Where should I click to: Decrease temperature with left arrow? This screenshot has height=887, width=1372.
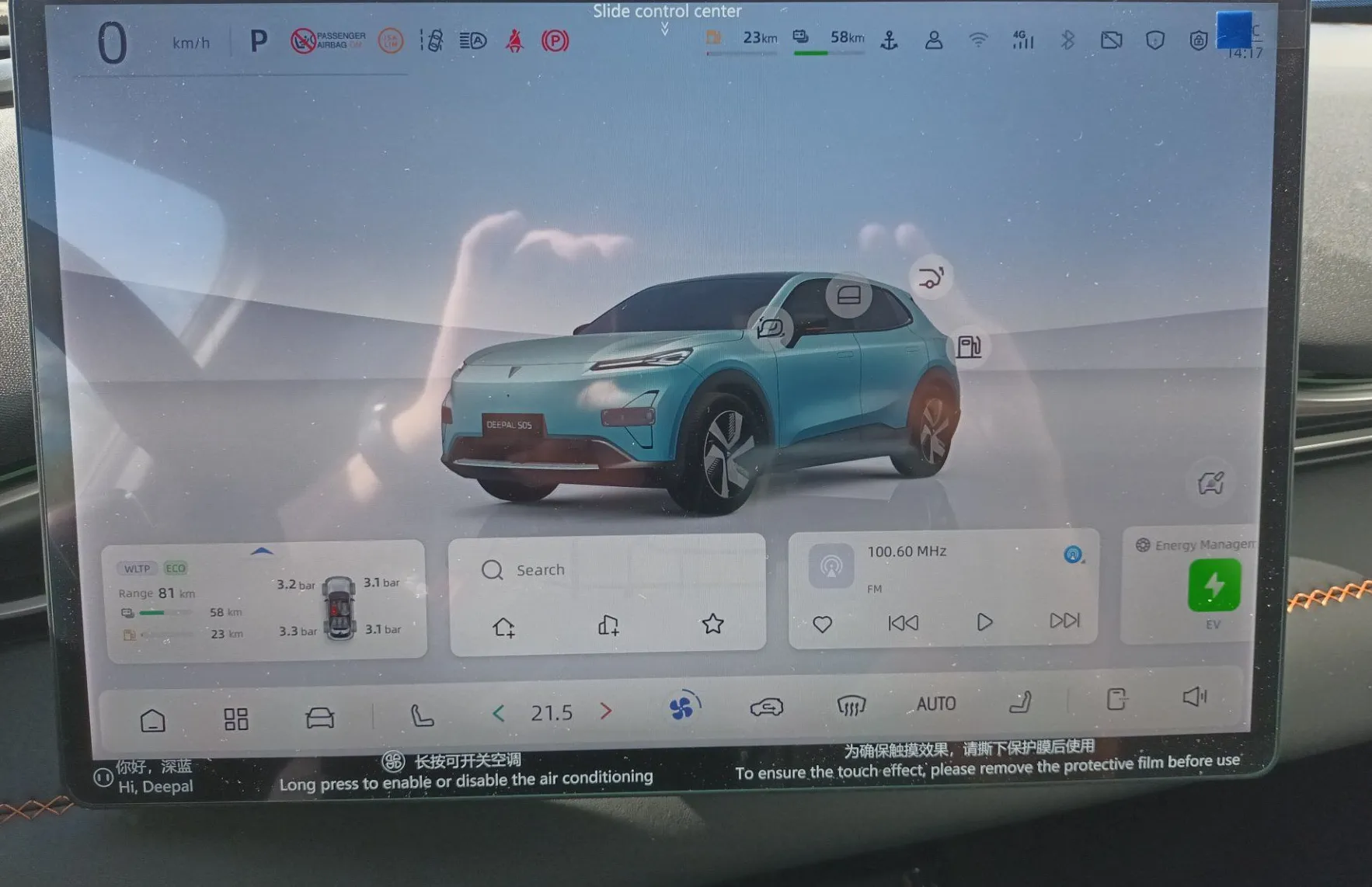[x=500, y=713]
